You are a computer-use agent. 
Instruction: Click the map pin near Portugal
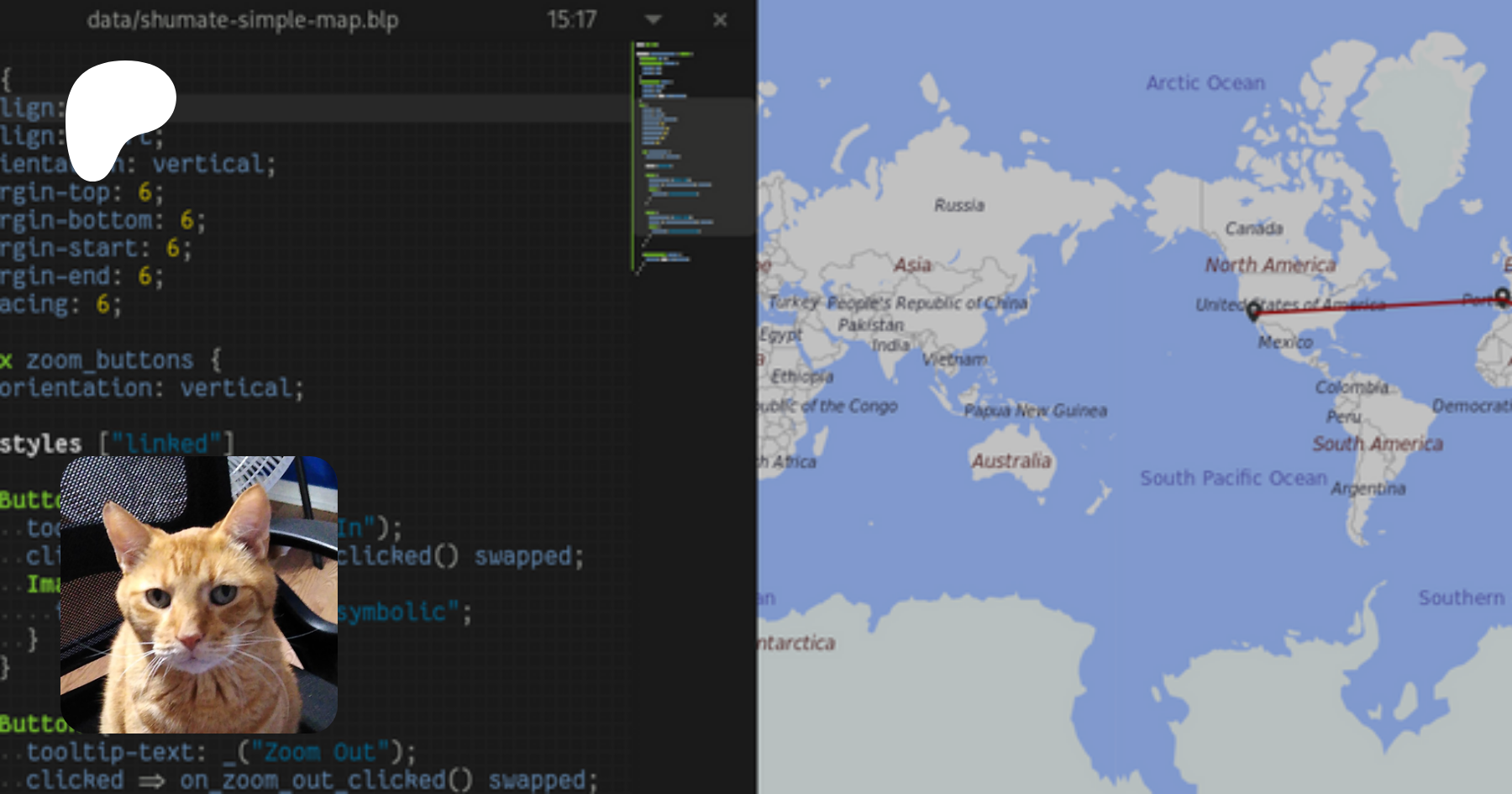(1502, 297)
